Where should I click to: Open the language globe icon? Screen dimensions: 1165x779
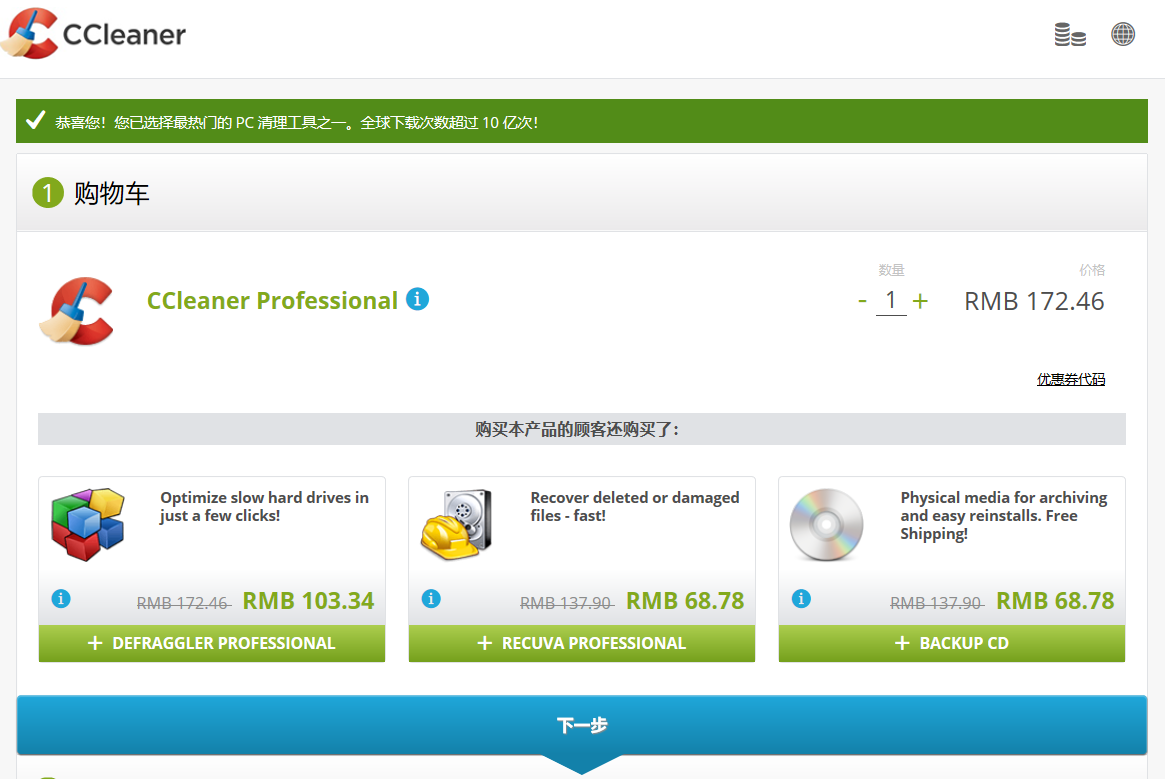(1123, 34)
